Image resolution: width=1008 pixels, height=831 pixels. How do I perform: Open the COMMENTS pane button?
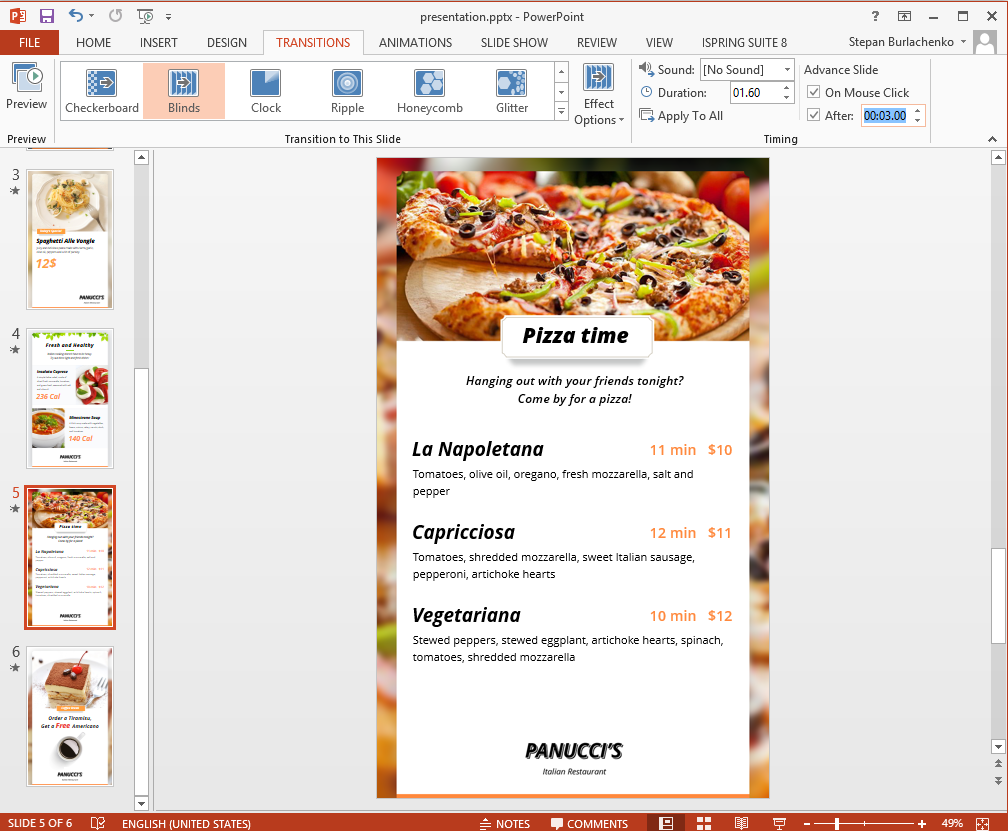coord(590,823)
